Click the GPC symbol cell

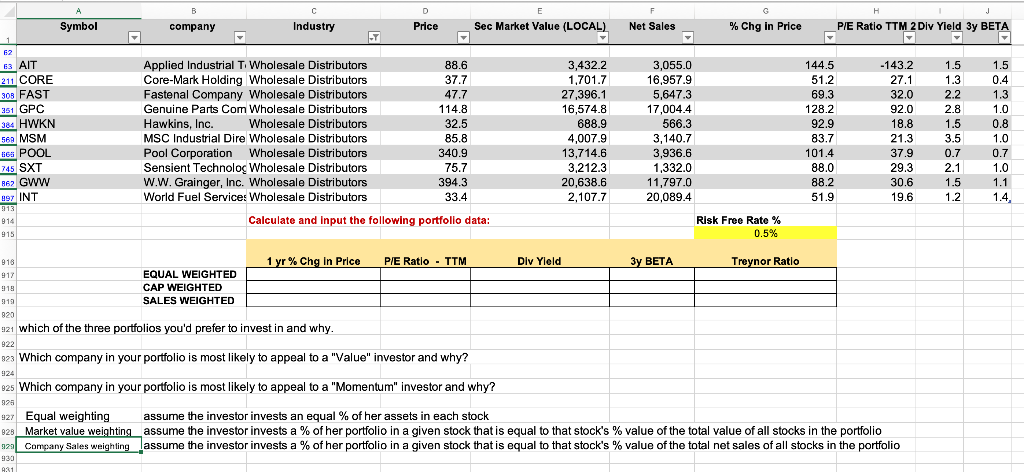[79, 109]
